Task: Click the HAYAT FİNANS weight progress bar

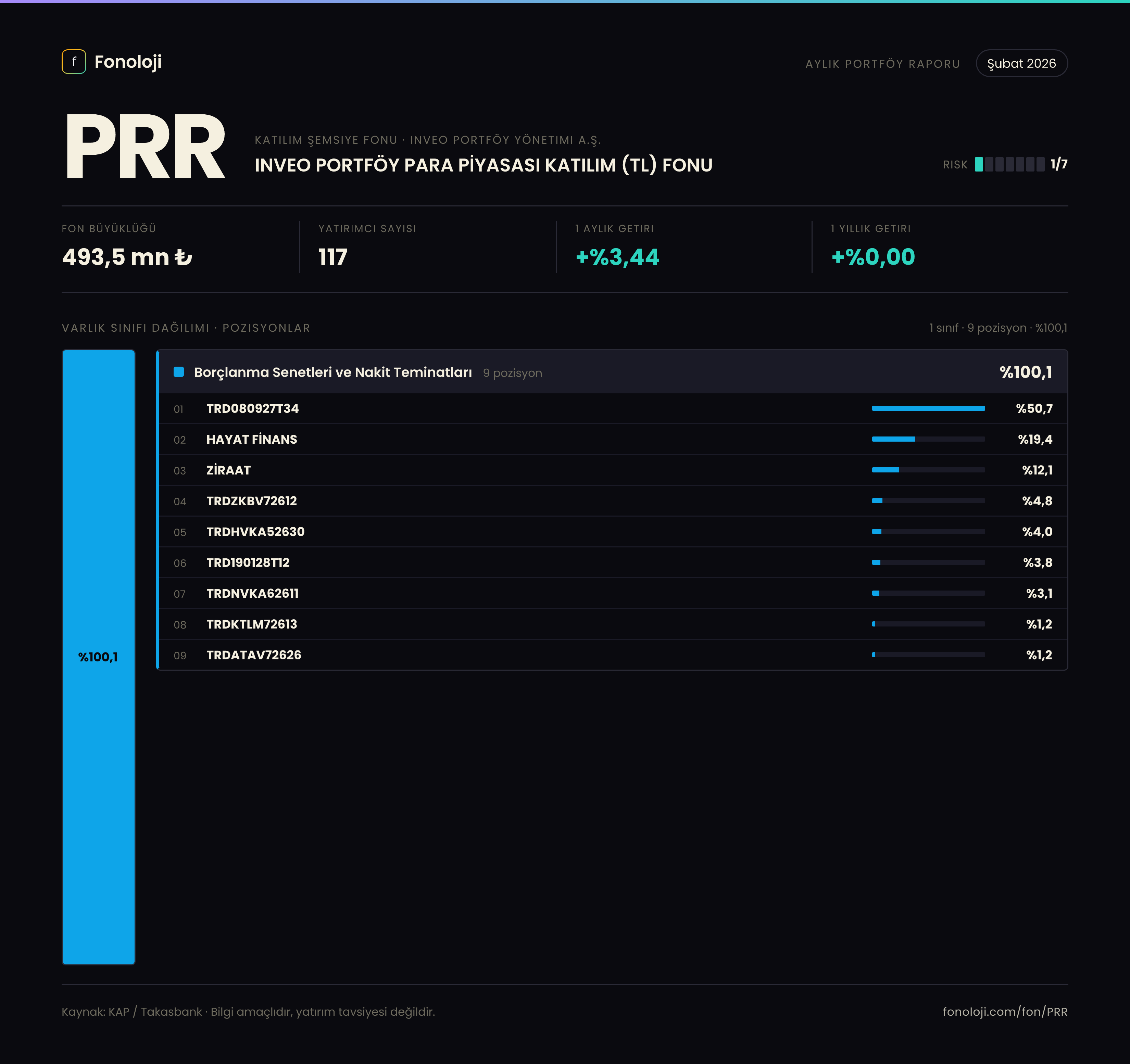Action: (928, 439)
